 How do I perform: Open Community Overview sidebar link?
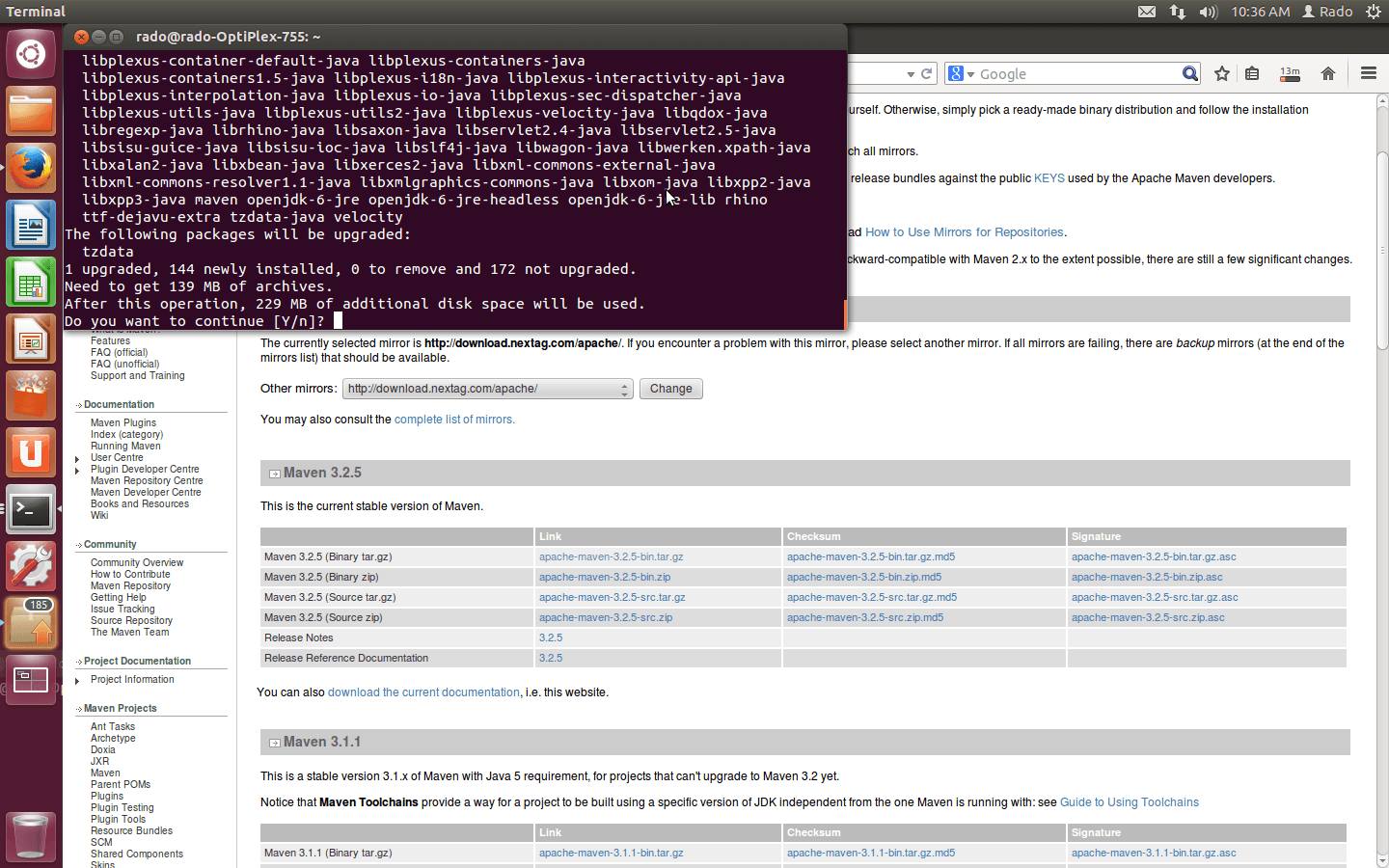pos(137,562)
